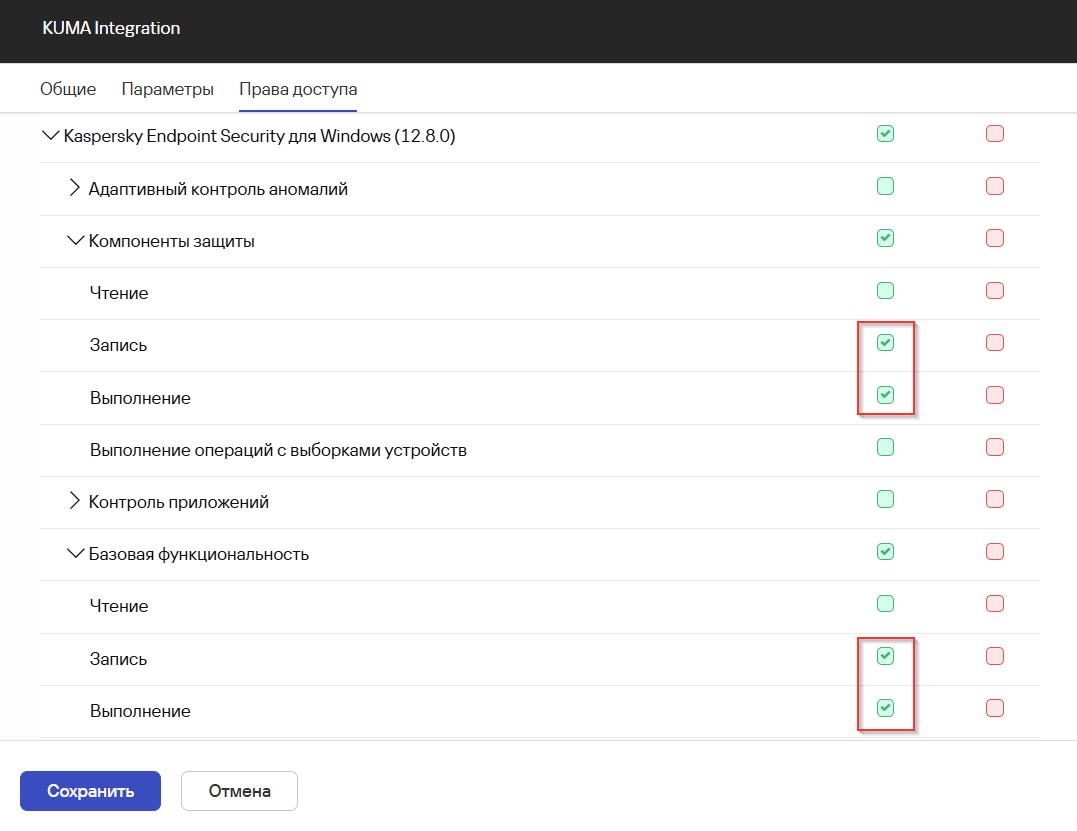Uncheck green checkbox for Базовая функциональность
The height and width of the screenshot is (831, 1077).
[x=885, y=551]
